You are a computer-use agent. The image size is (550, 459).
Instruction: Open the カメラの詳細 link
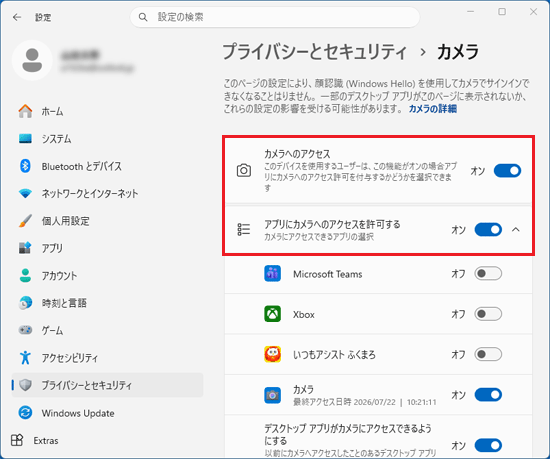point(432,109)
